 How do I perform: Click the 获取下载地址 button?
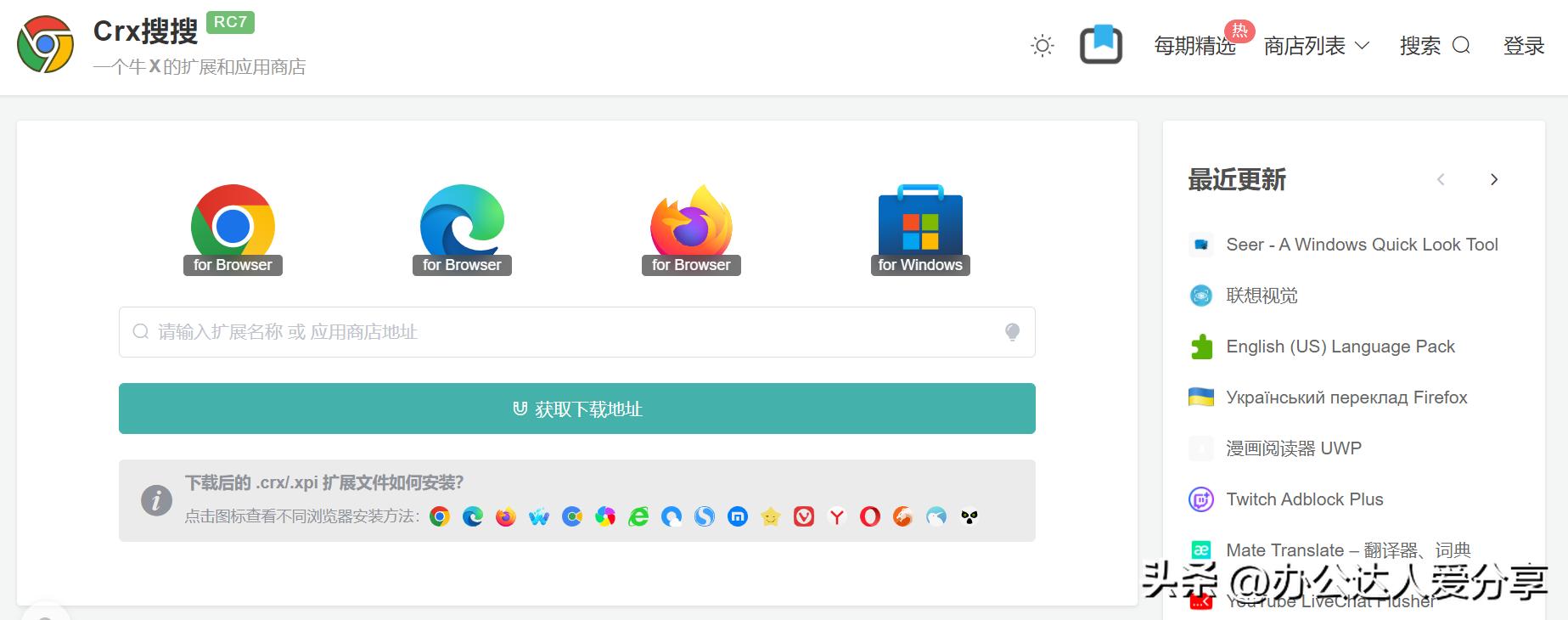click(577, 409)
